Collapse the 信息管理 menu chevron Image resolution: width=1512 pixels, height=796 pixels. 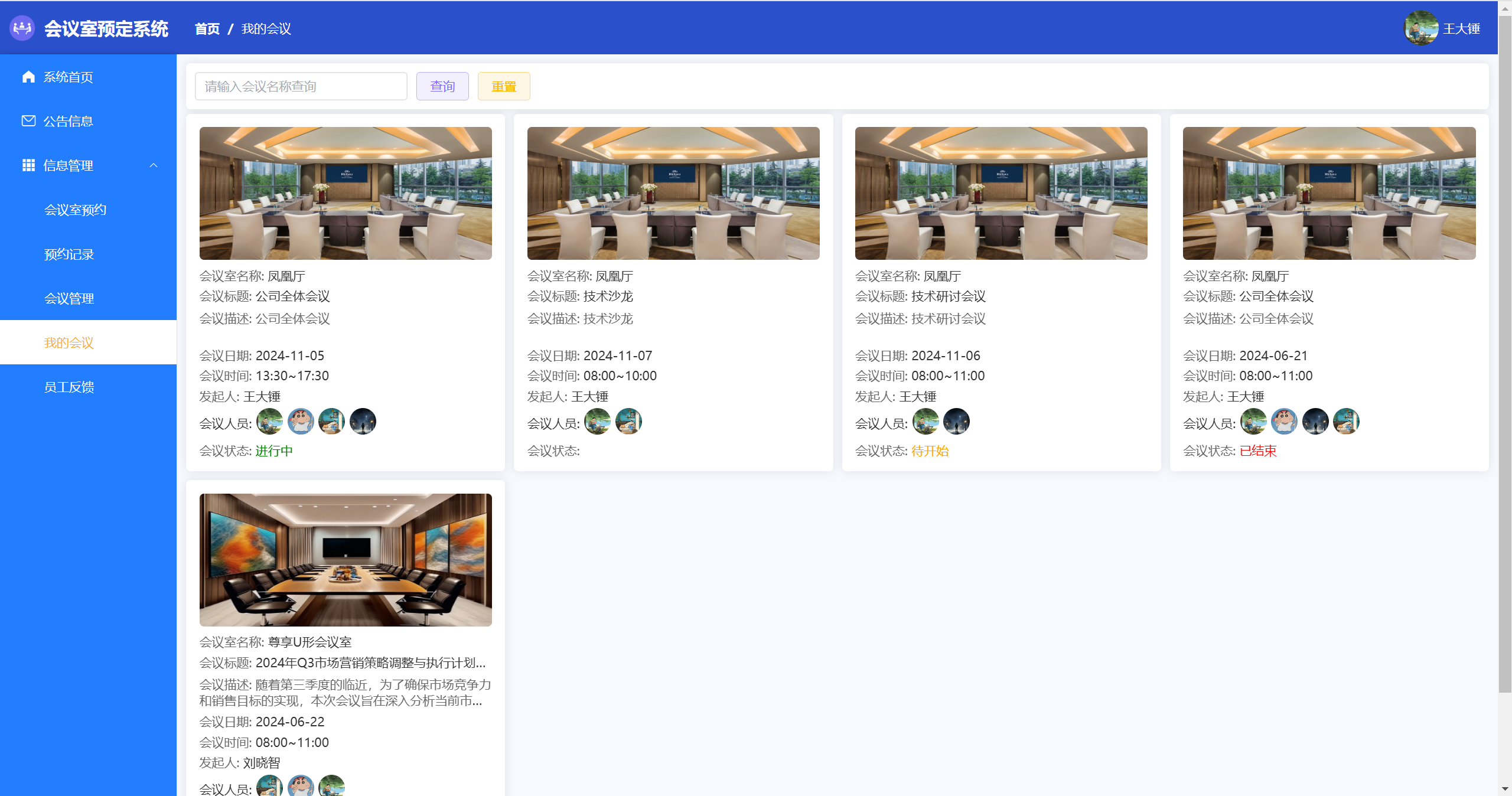pyautogui.click(x=154, y=165)
